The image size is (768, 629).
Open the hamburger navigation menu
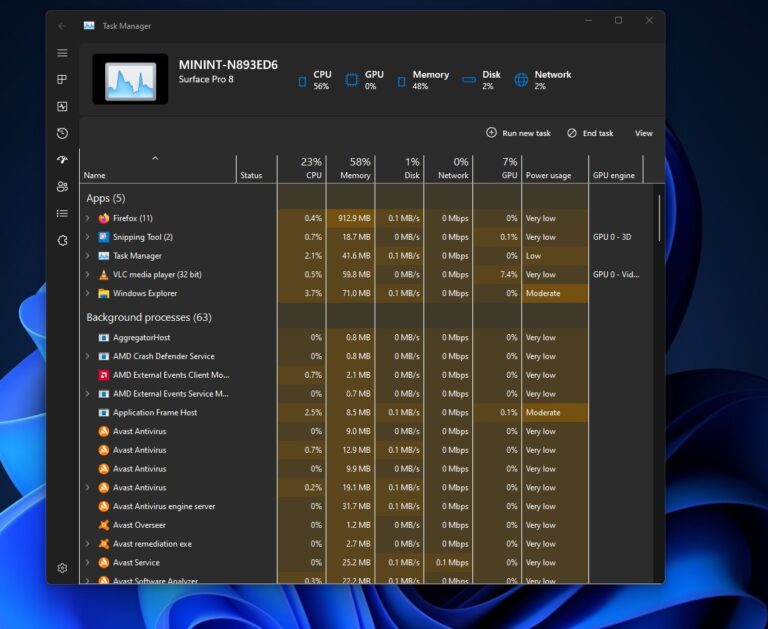(x=62, y=53)
